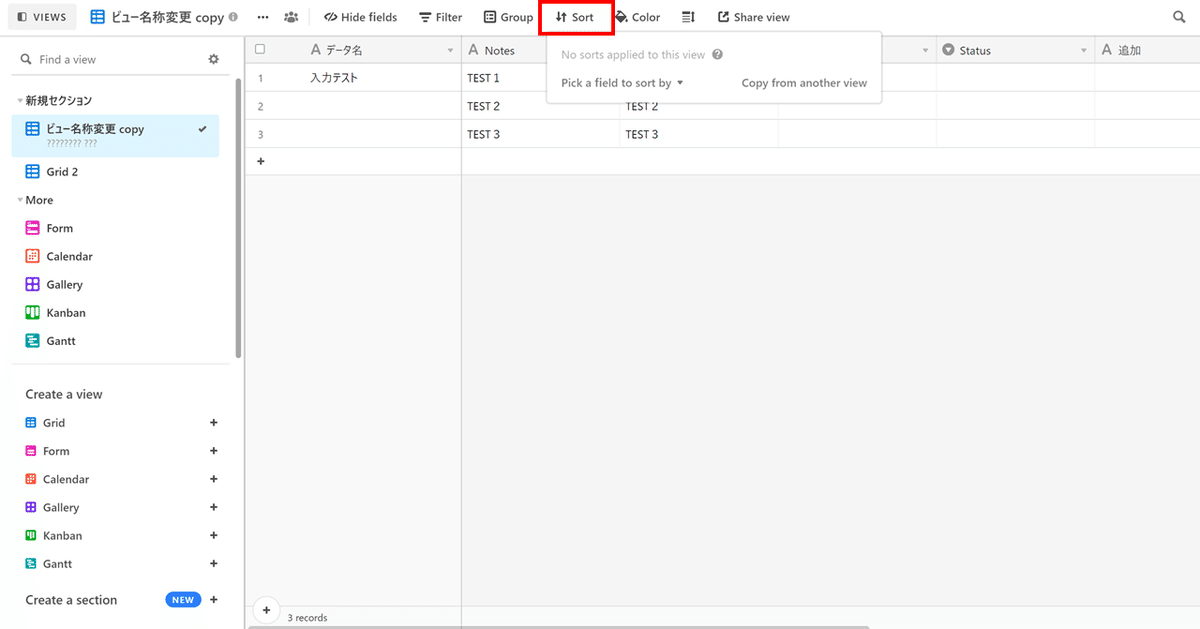This screenshot has height=629, width=1200.
Task: Click Create a section label
Action: click(x=71, y=600)
